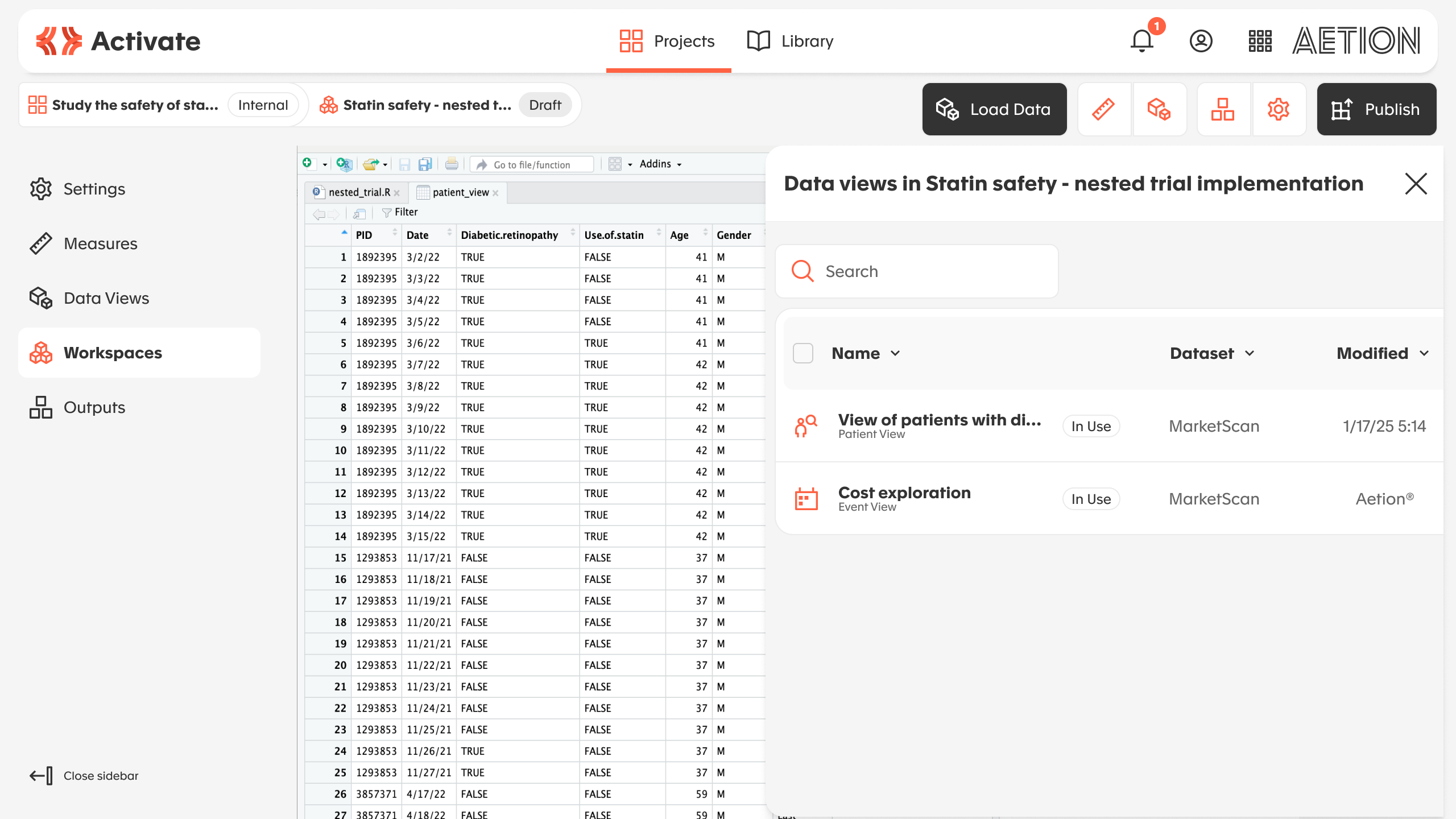
Task: Click the Load Data button
Action: tap(994, 109)
